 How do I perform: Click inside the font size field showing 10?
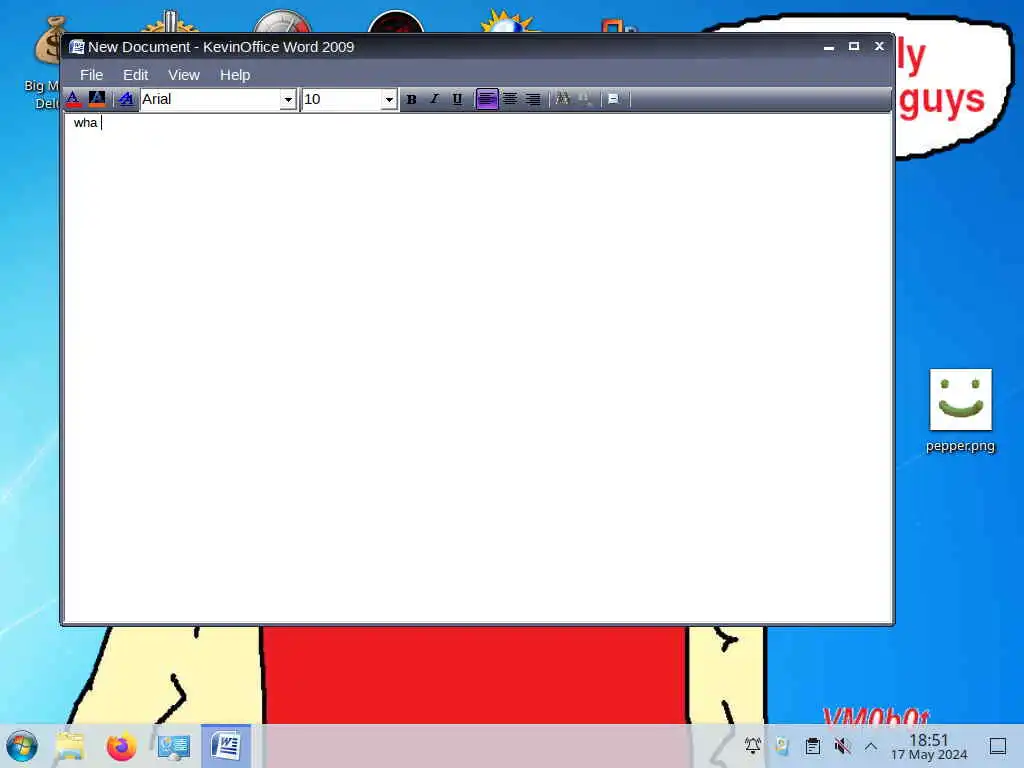click(x=342, y=99)
